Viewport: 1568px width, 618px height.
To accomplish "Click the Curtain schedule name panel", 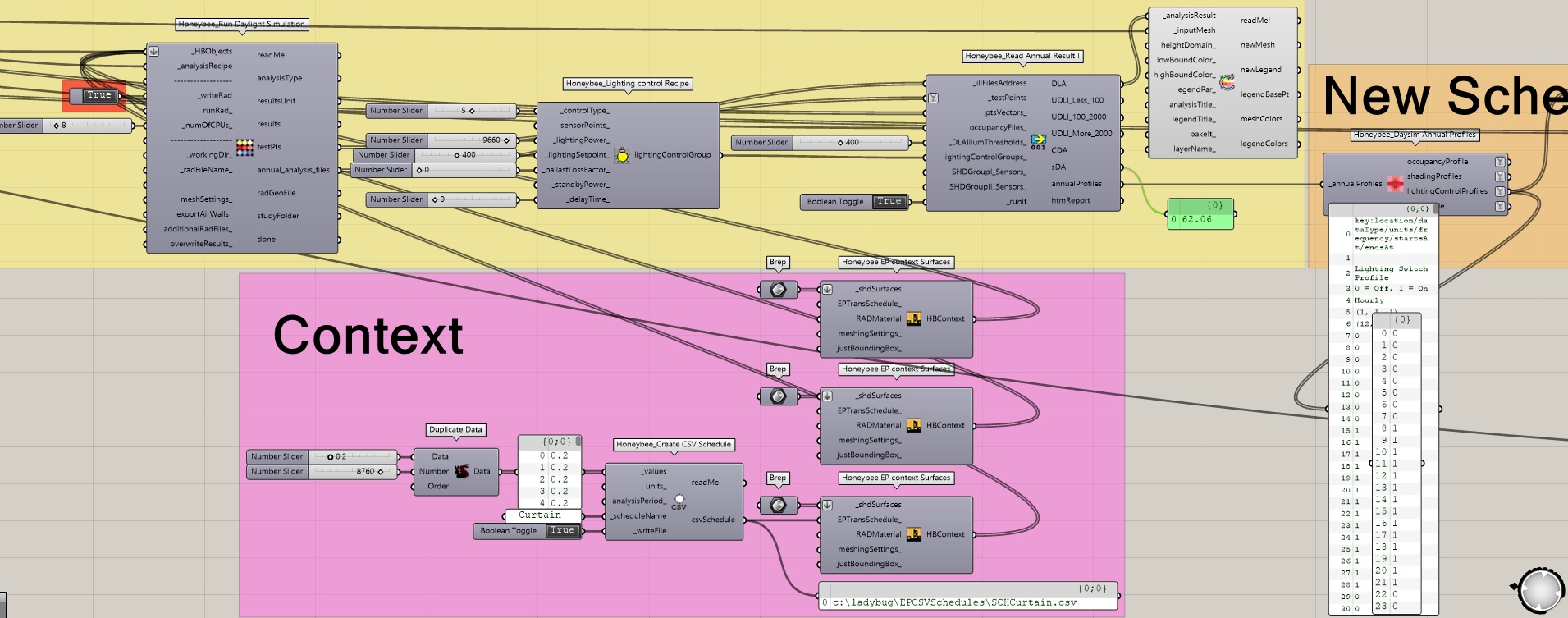I will coord(542,515).
